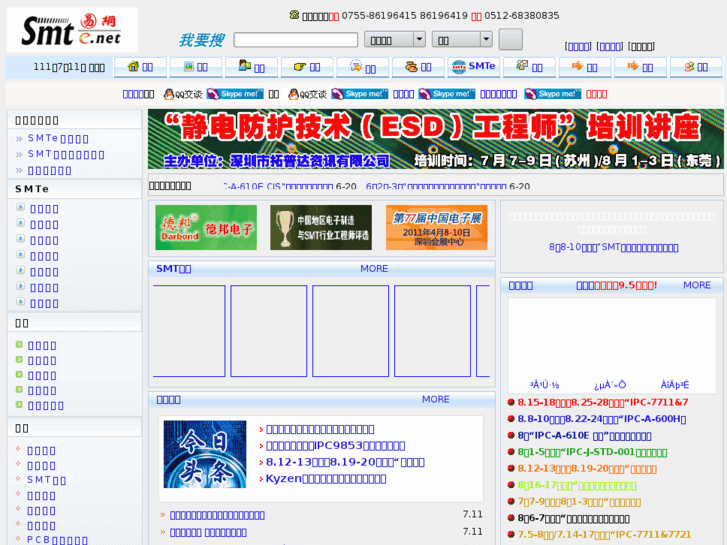Open the Darbond green advertisement banner

(206, 228)
